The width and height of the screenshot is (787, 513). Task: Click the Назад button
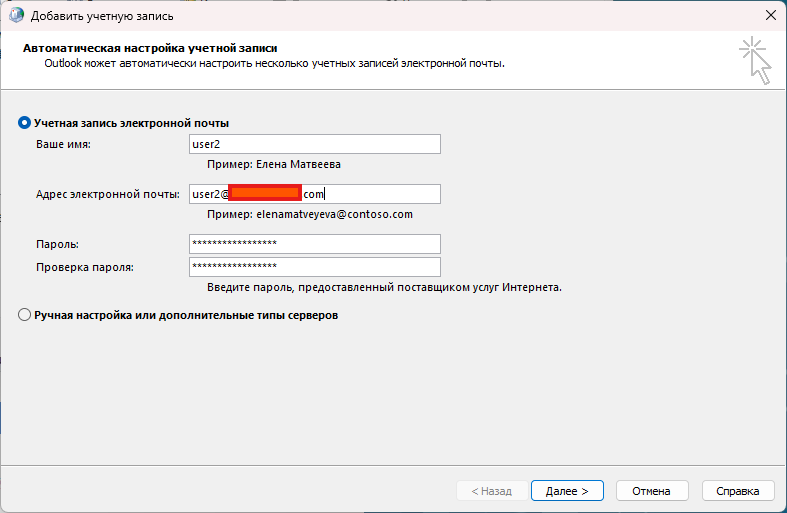pos(485,491)
